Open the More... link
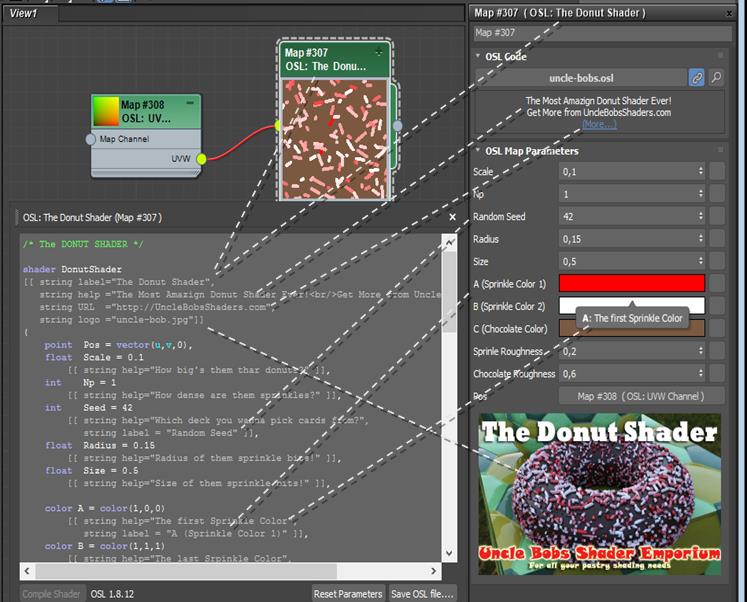 click(599, 124)
